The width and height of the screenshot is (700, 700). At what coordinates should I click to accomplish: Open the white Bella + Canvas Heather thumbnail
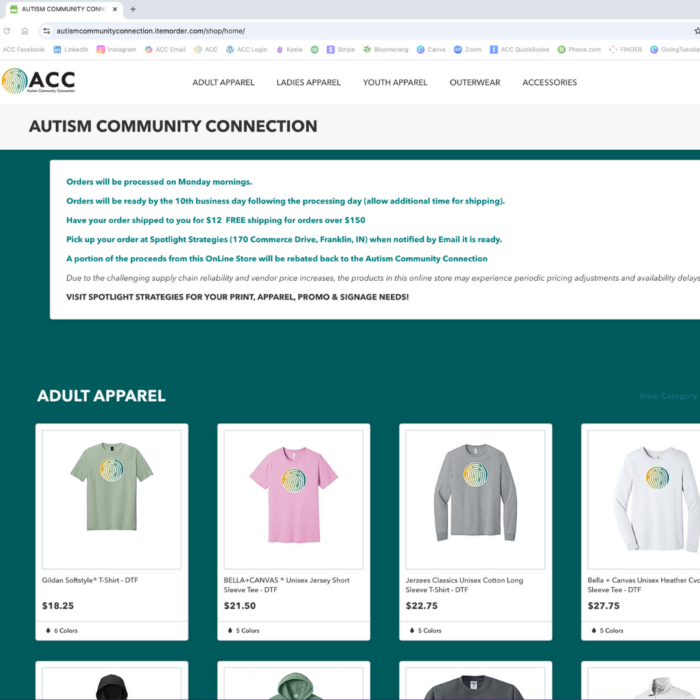tap(644, 500)
